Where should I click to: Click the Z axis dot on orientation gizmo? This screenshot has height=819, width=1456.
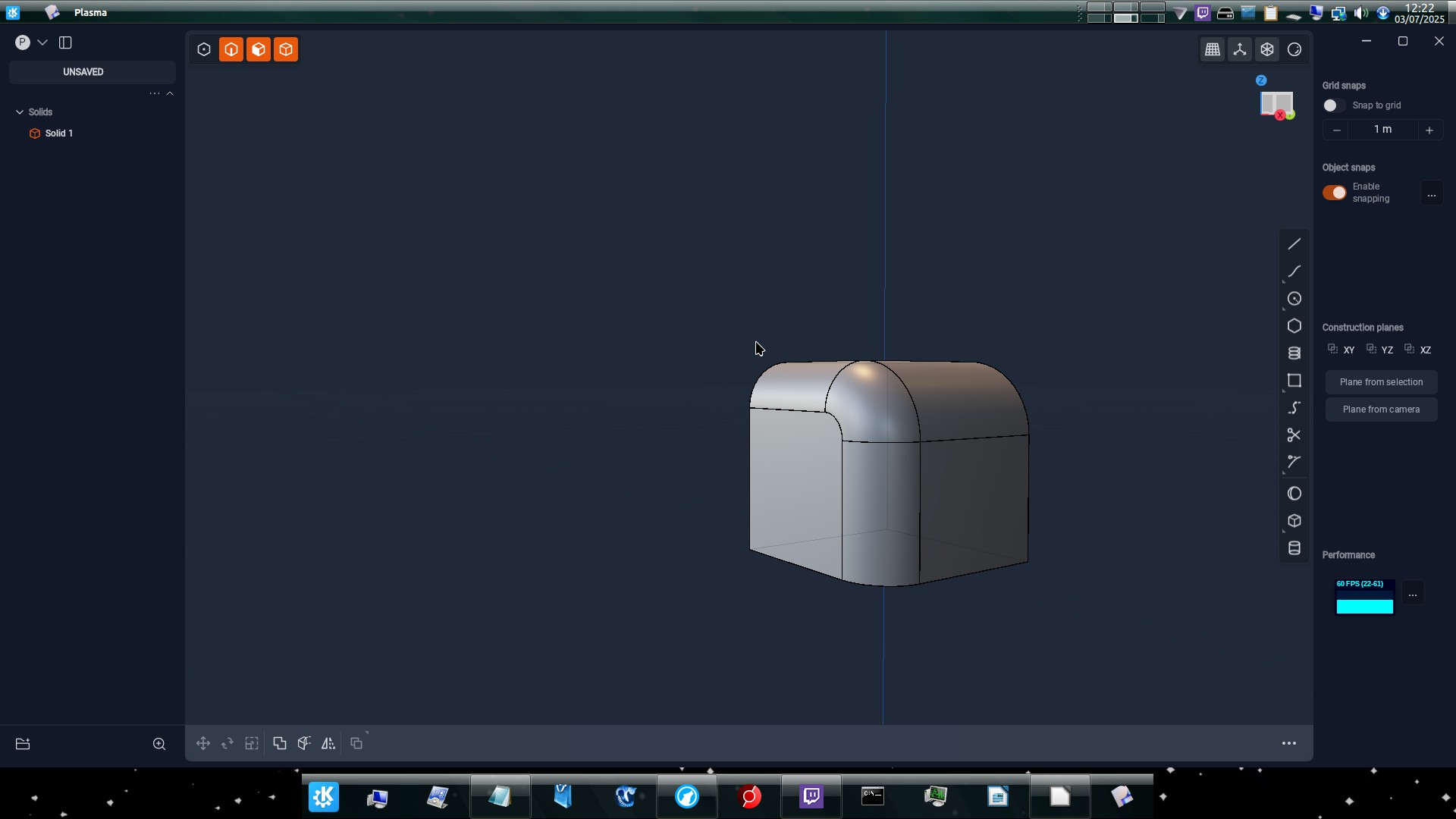click(x=1261, y=80)
